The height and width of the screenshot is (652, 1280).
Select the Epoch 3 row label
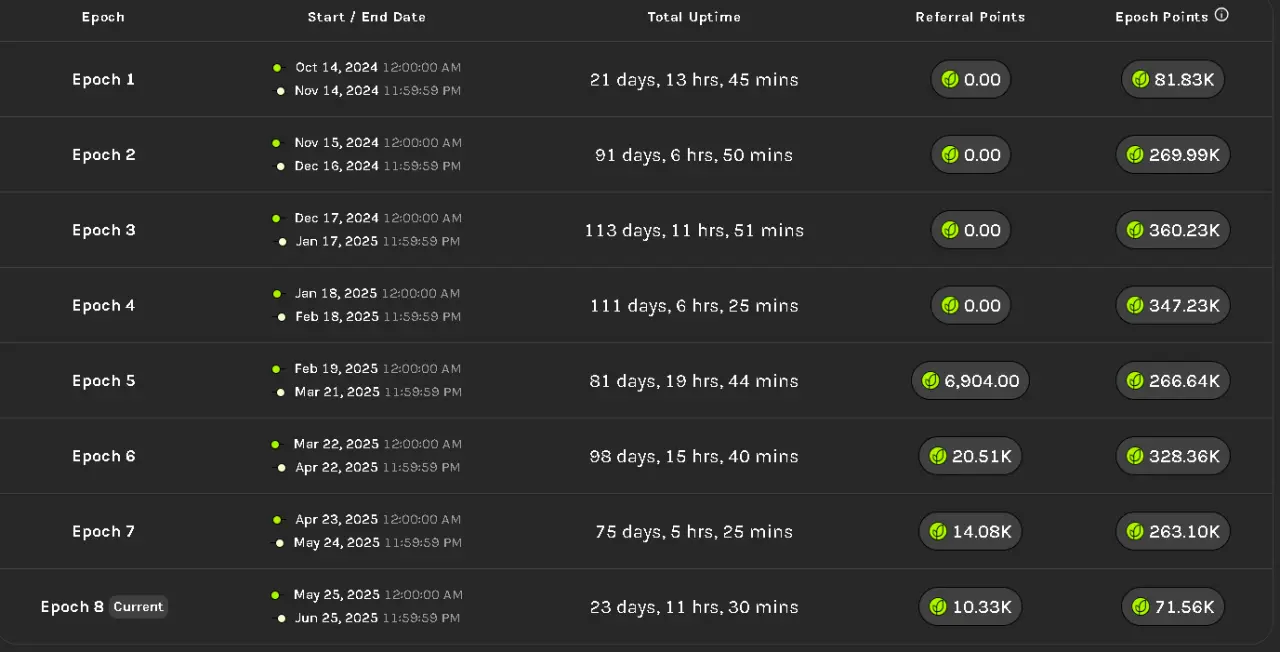pyautogui.click(x=103, y=230)
